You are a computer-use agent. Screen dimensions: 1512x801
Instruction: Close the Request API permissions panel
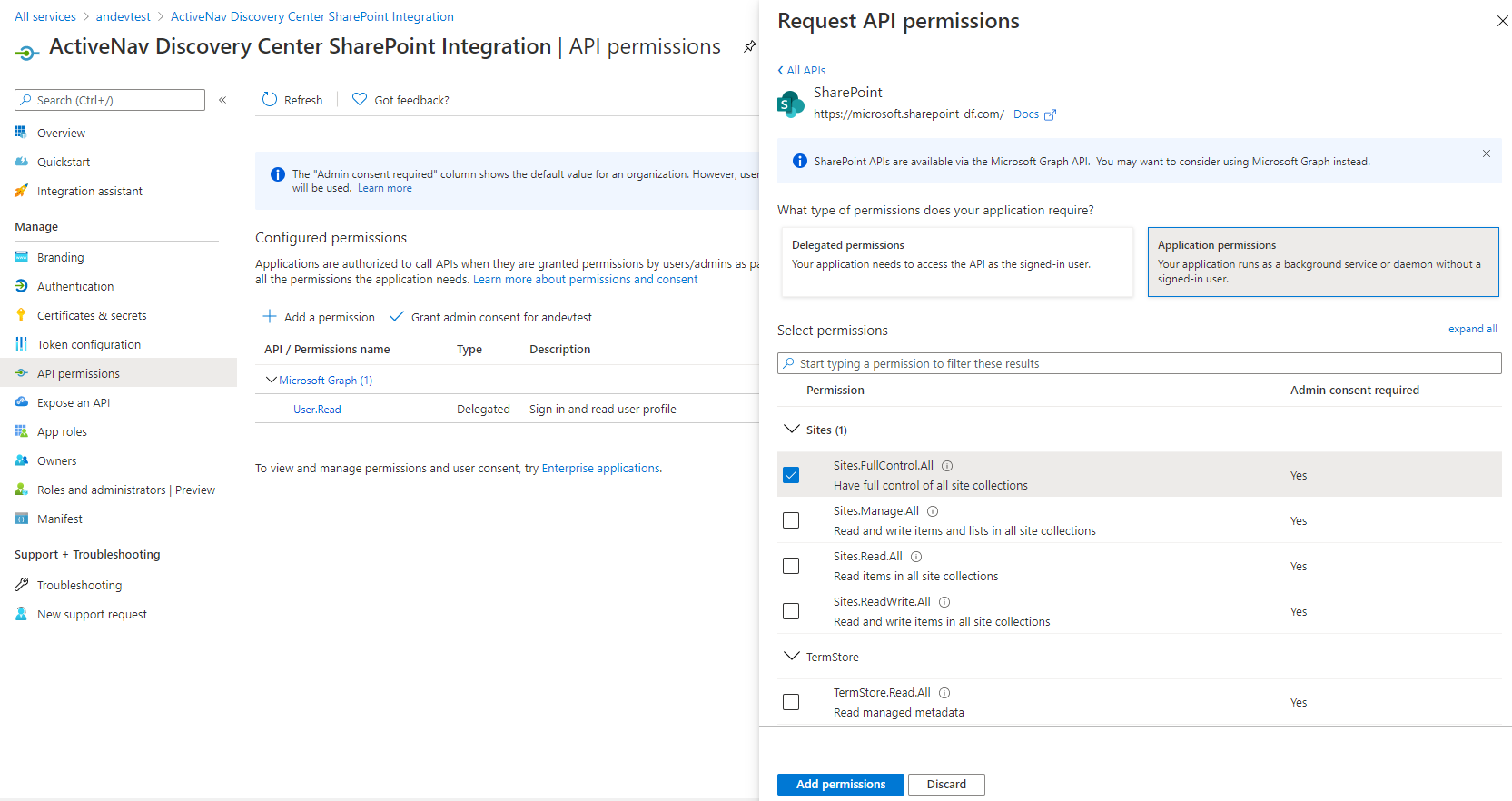click(x=1502, y=21)
